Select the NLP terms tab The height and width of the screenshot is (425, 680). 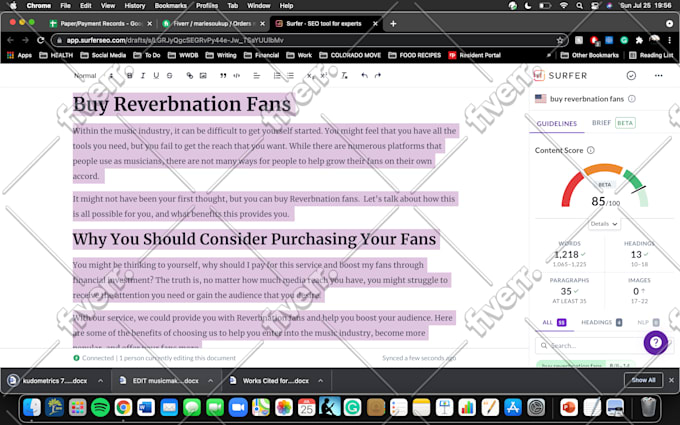click(x=648, y=322)
